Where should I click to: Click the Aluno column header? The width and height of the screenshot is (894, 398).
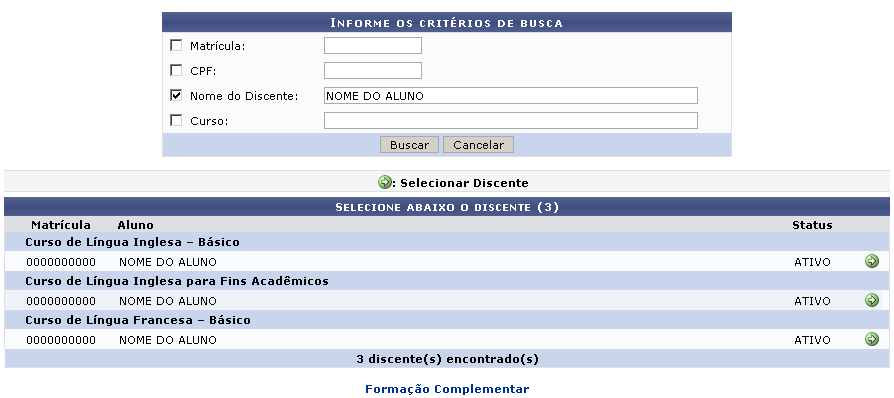click(135, 225)
